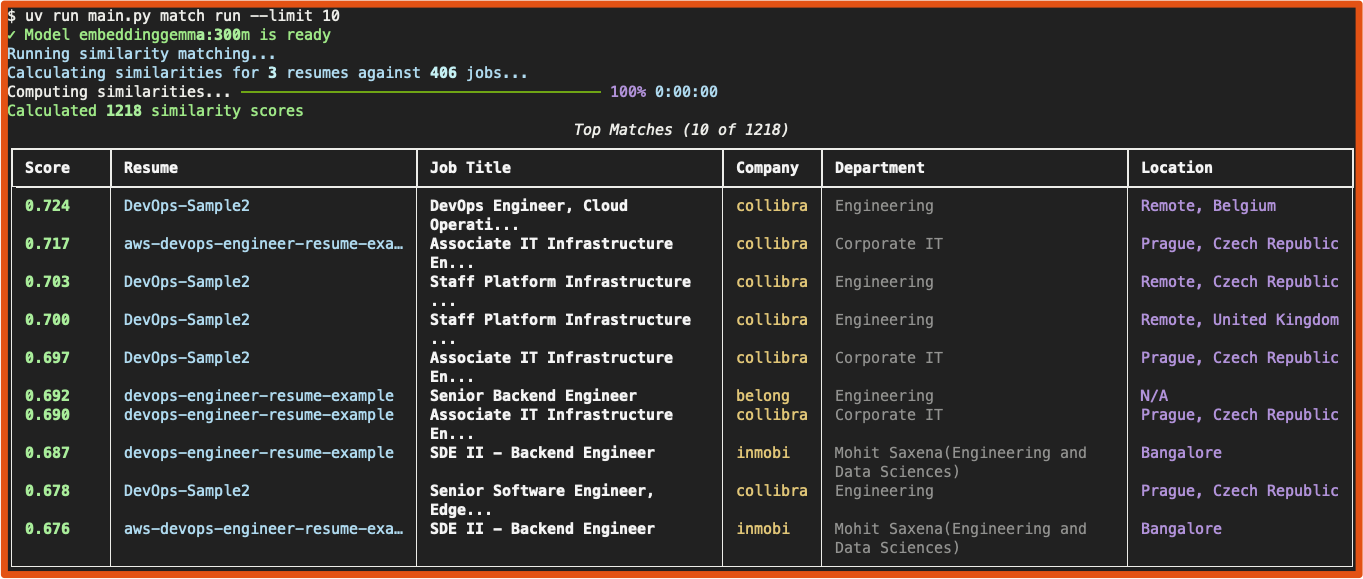This screenshot has width=1363, height=579.
Task: Click the '0:00:00' elapsed time
Action: click(x=686, y=92)
